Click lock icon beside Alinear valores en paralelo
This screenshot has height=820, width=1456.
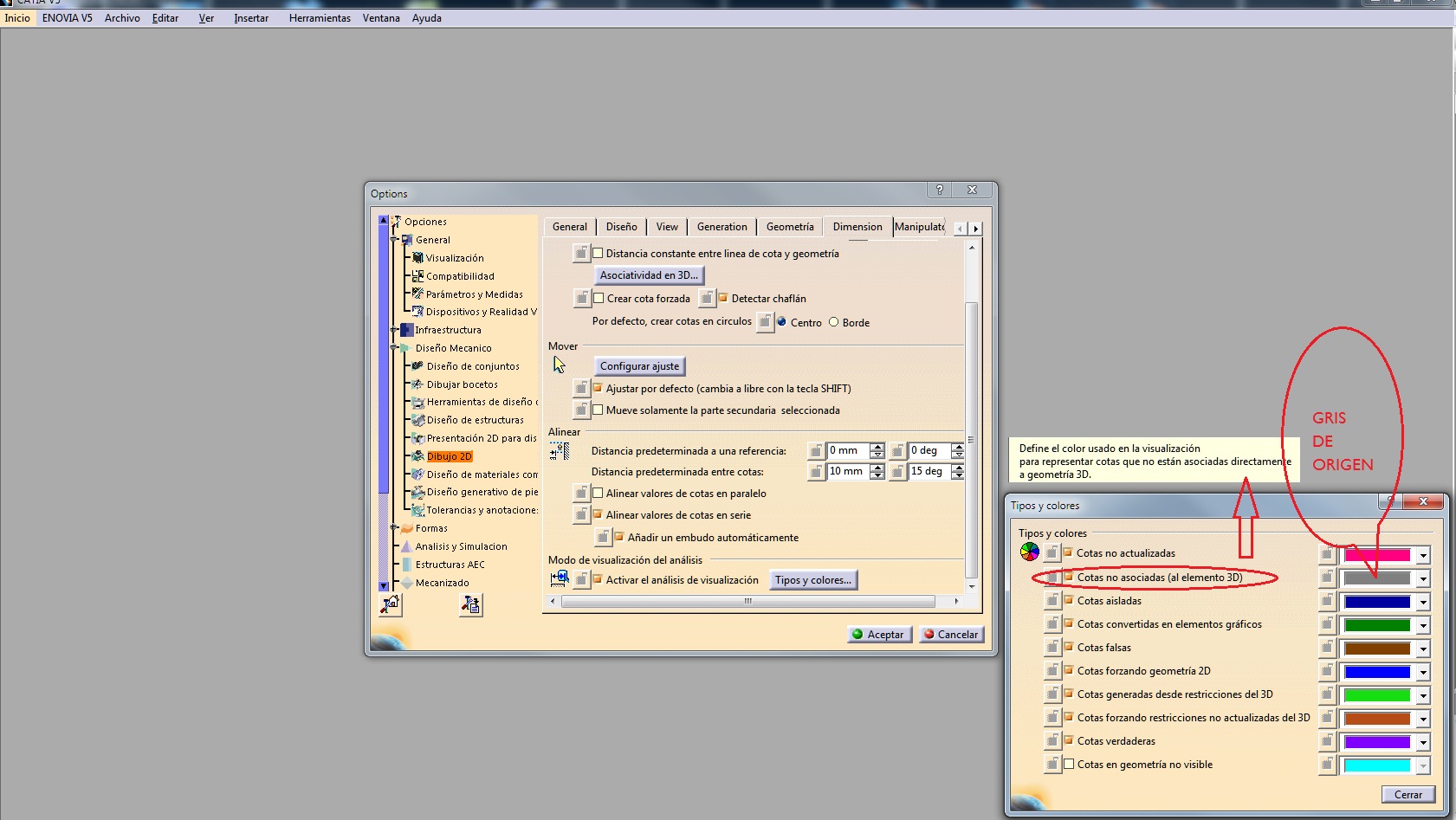[581, 493]
